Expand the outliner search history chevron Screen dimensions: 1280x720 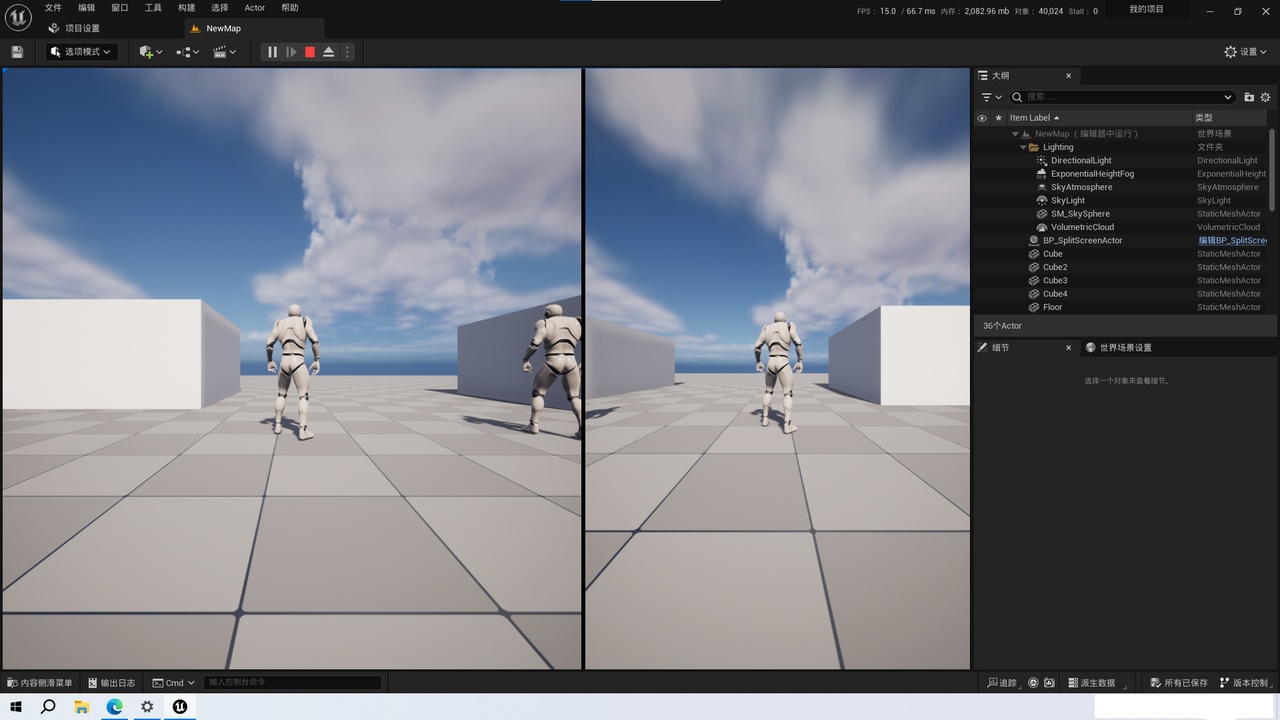click(1228, 97)
